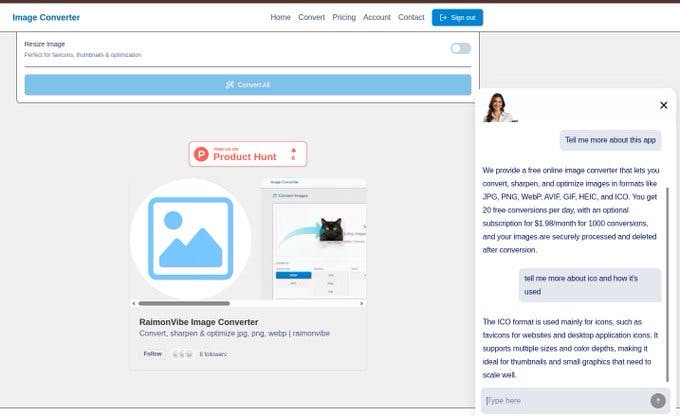
Task: Click the ICO format answer paragraph
Action: 570,348
